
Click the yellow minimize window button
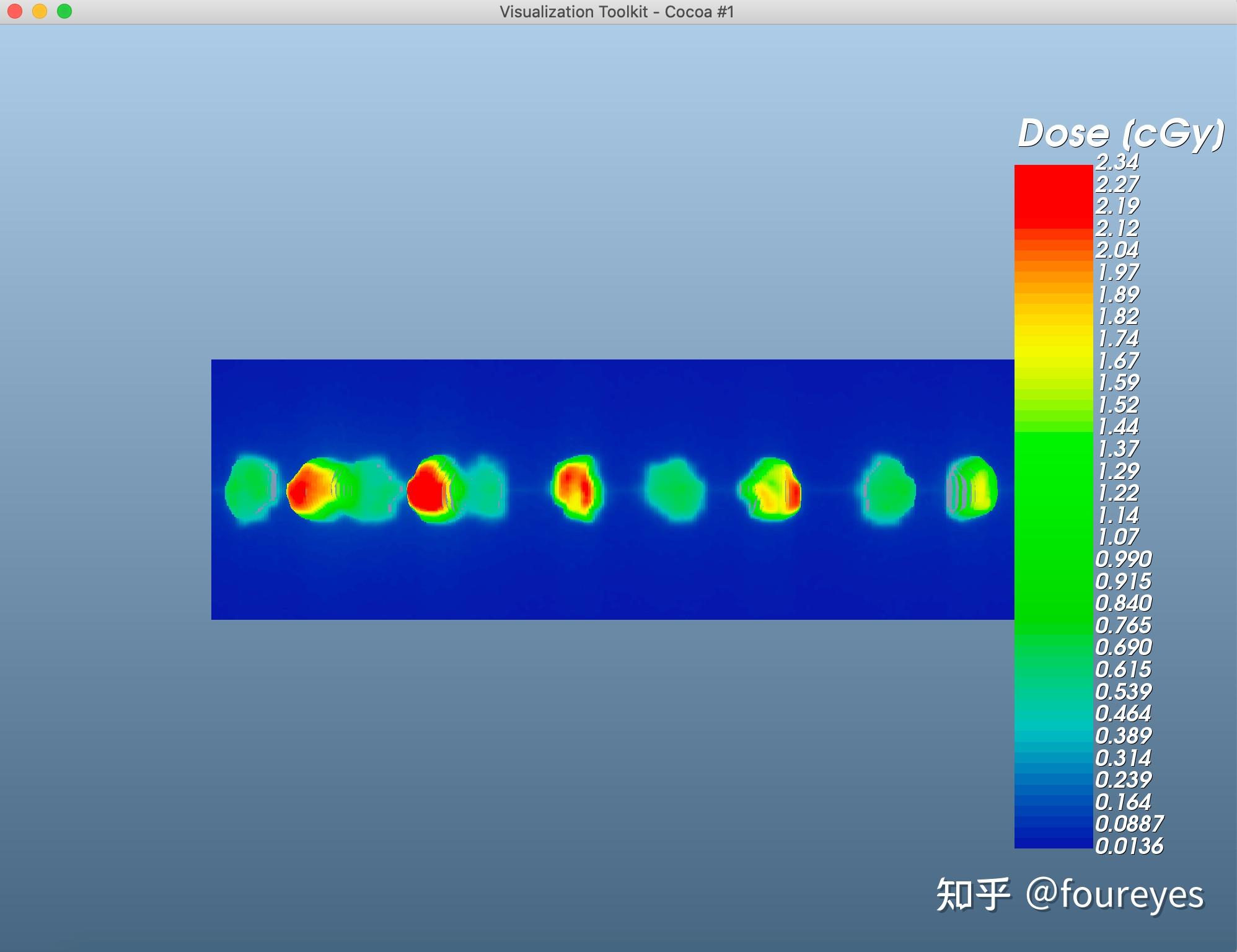(x=40, y=11)
